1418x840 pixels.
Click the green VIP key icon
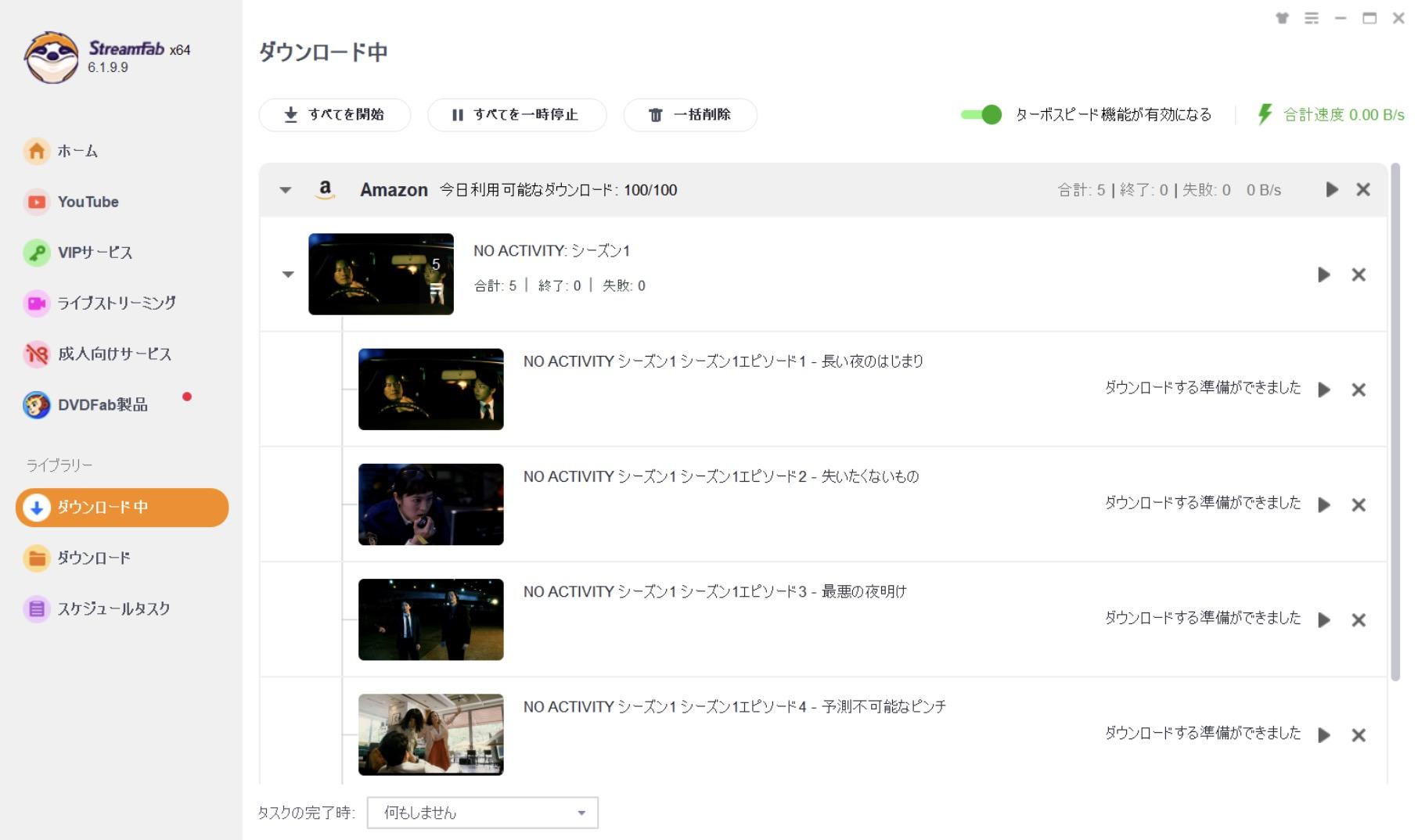pyautogui.click(x=36, y=253)
